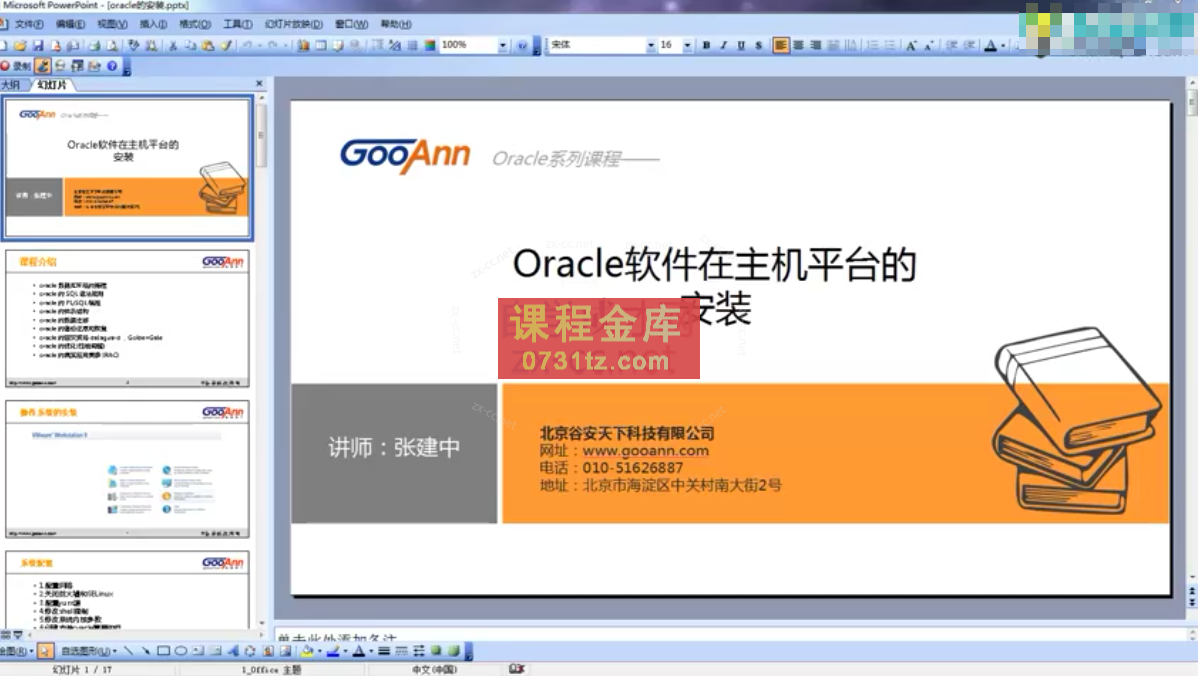The height and width of the screenshot is (676, 1198).
Task: Click the Select Objects pointer tool
Action: pos(45,652)
